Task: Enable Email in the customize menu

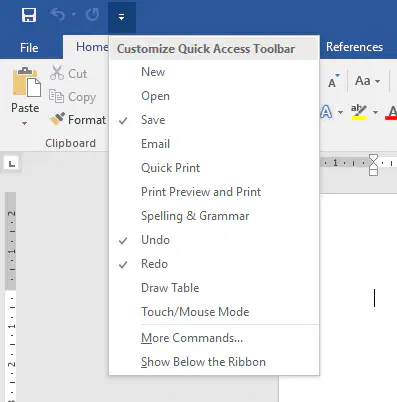Action: (214, 144)
